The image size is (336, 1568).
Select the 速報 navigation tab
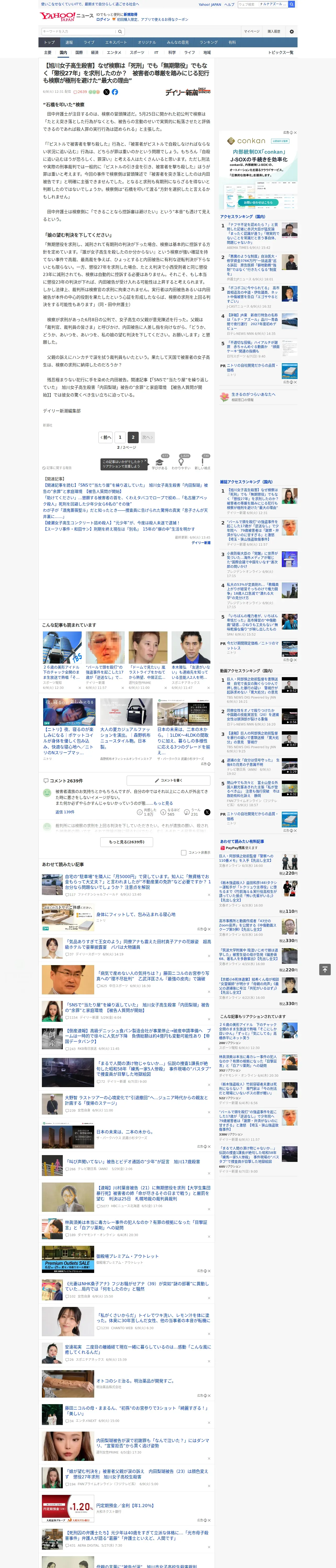pos(69,43)
